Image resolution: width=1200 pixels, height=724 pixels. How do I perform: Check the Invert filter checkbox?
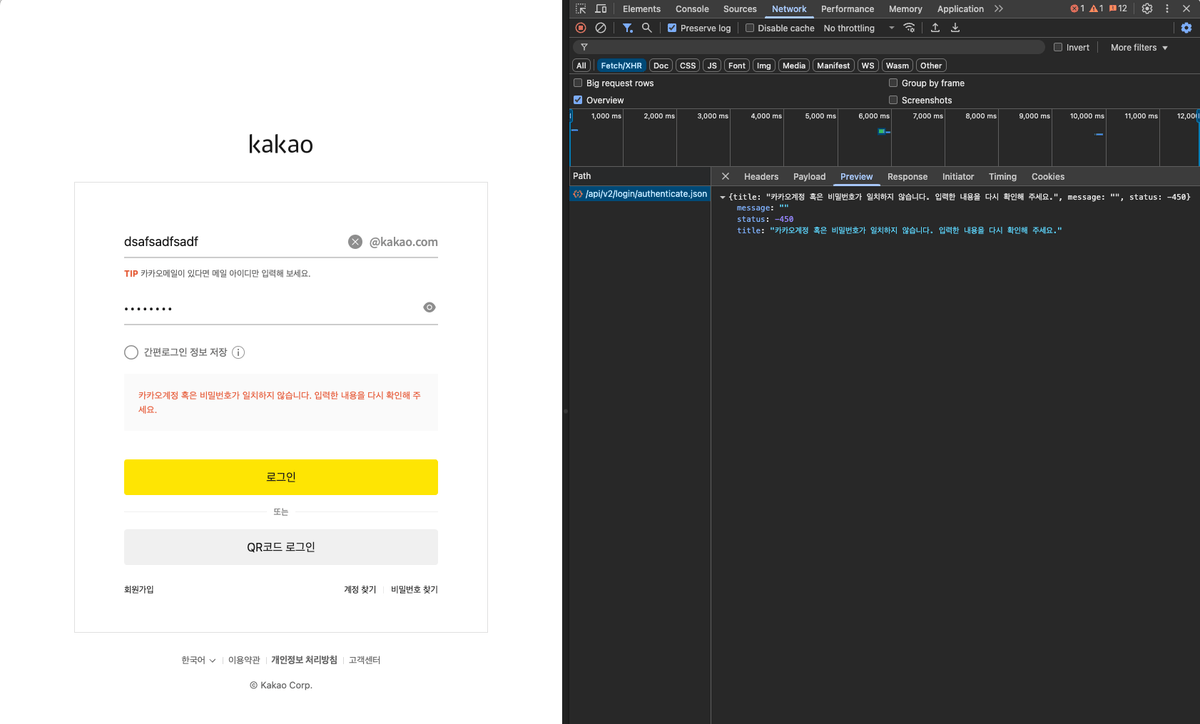point(1058,47)
